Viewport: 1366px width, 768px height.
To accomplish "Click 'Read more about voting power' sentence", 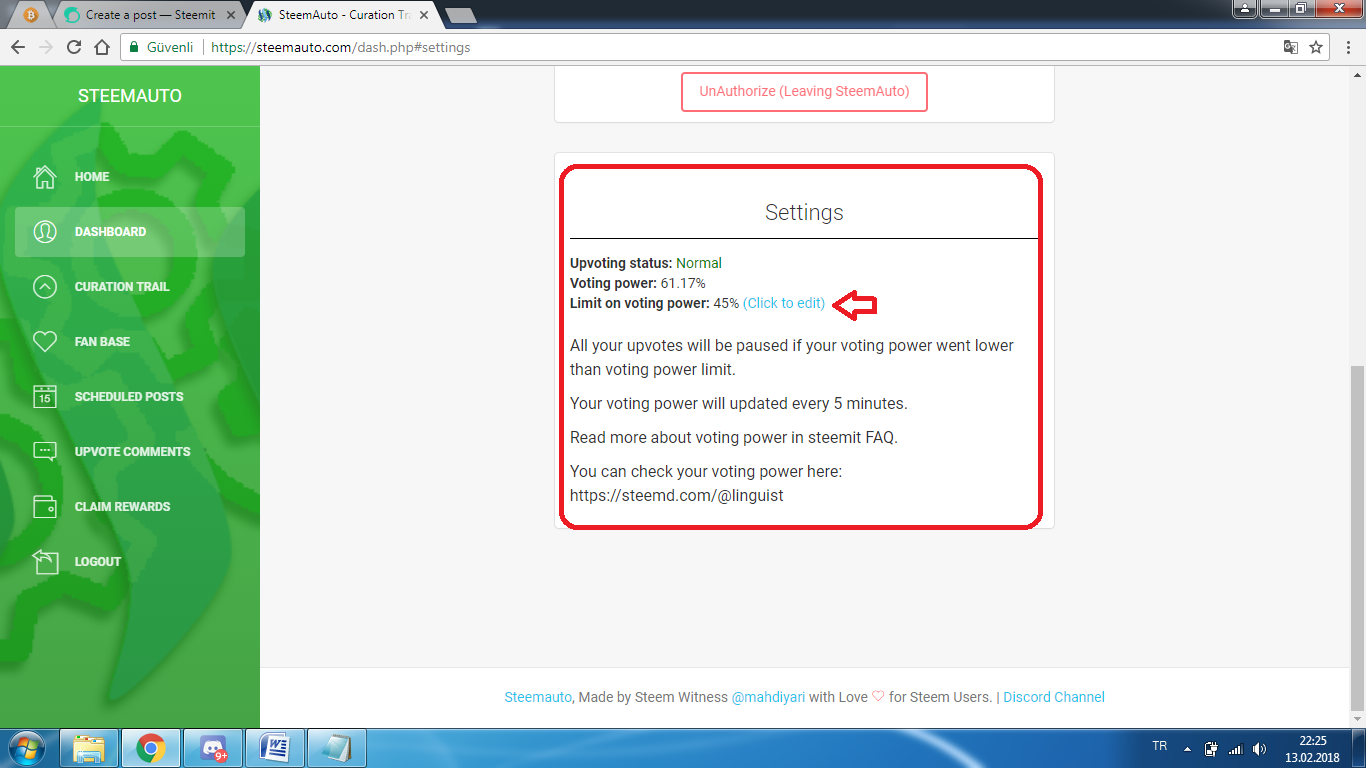I will pos(734,437).
